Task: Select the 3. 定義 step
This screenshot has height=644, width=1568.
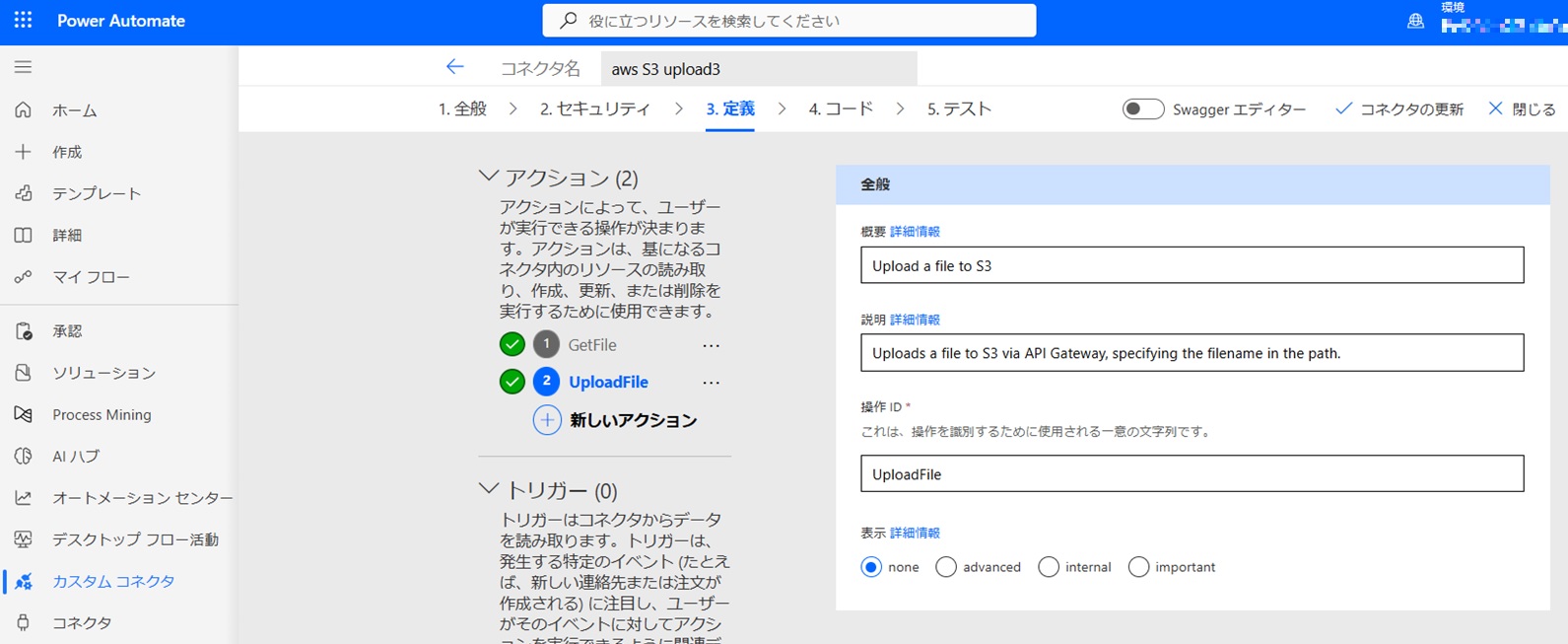Action: tap(730, 108)
